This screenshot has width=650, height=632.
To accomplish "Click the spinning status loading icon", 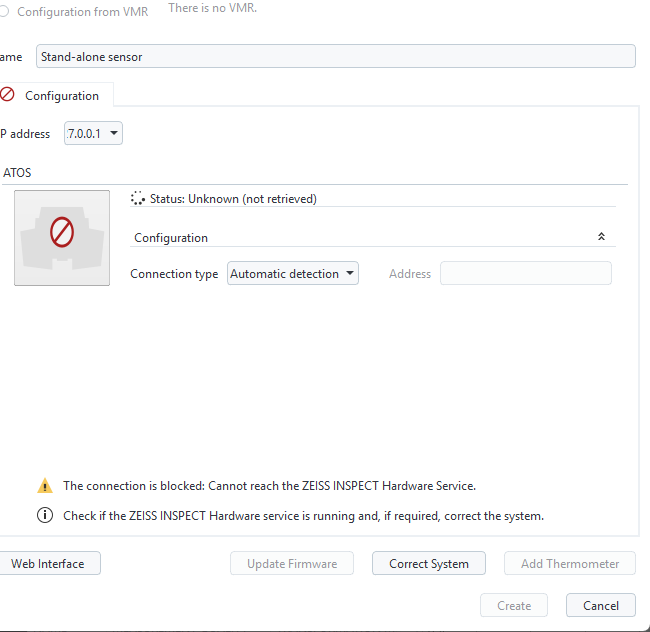I will [x=138, y=199].
